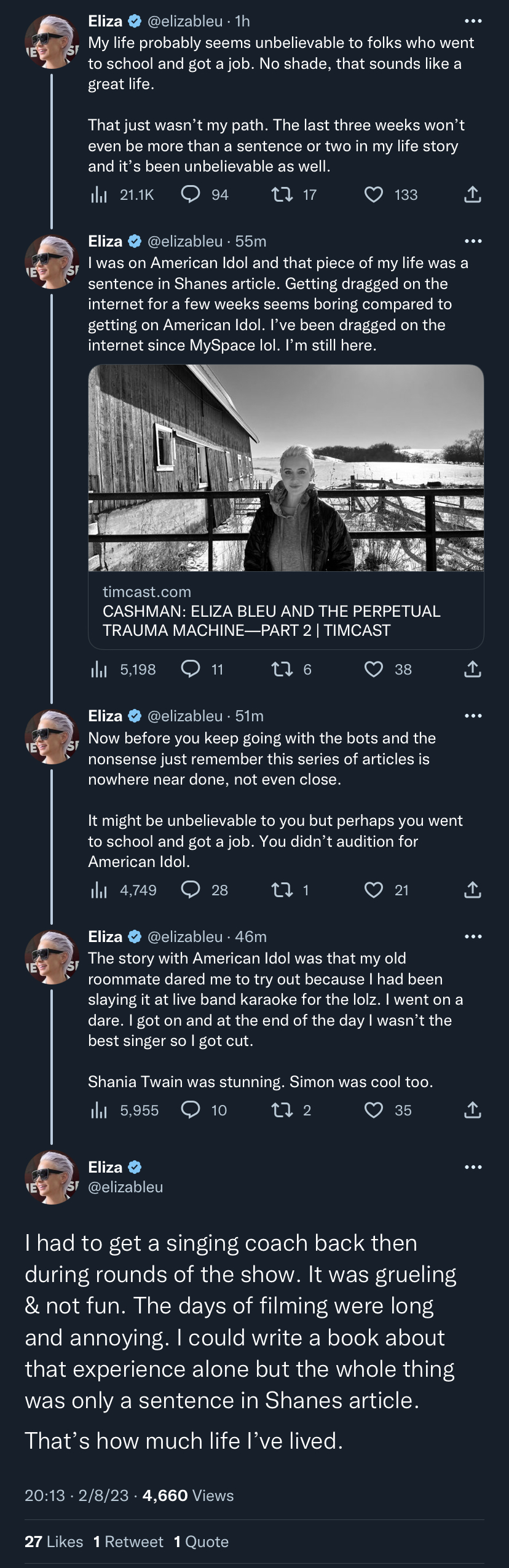Open more options on the main tweet

tap(473, 1167)
